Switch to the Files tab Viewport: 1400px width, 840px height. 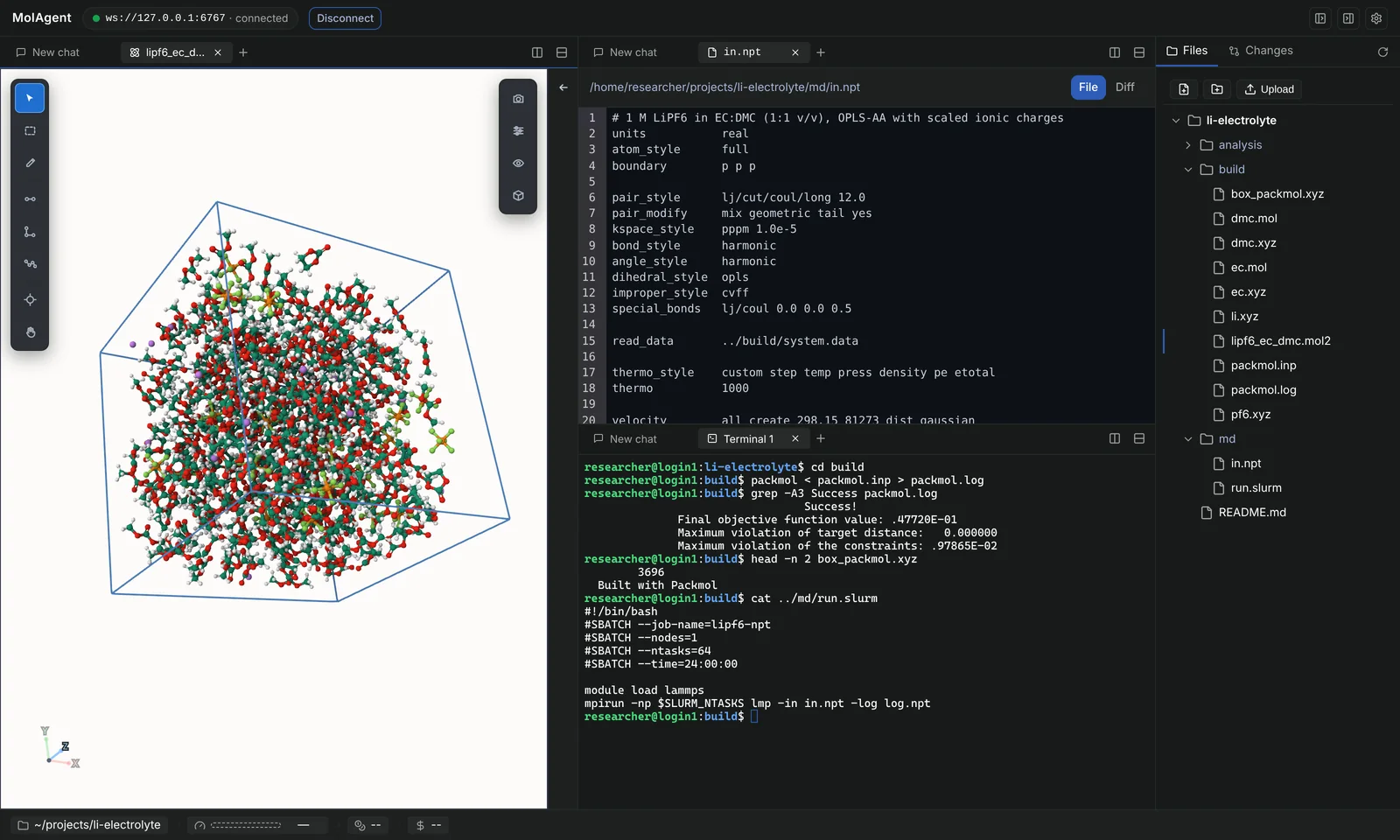[1187, 51]
